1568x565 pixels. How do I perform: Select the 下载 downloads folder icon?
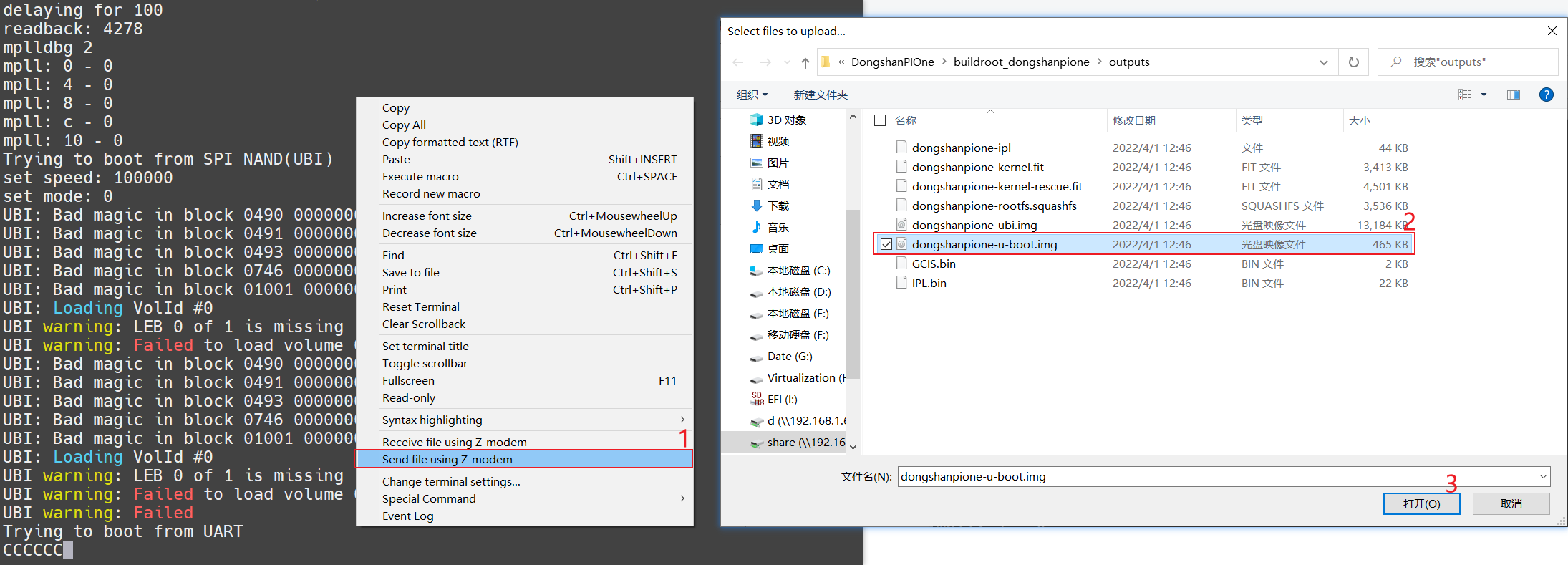coord(757,206)
